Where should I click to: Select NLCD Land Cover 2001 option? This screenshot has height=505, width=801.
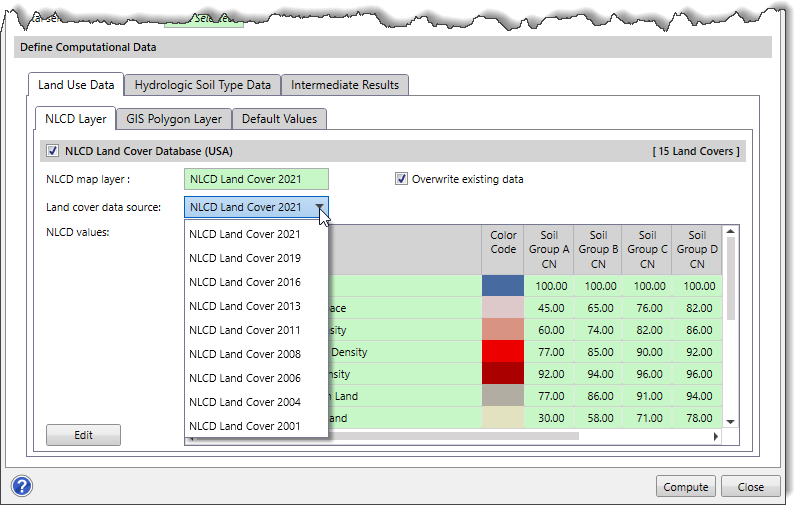coord(256,426)
